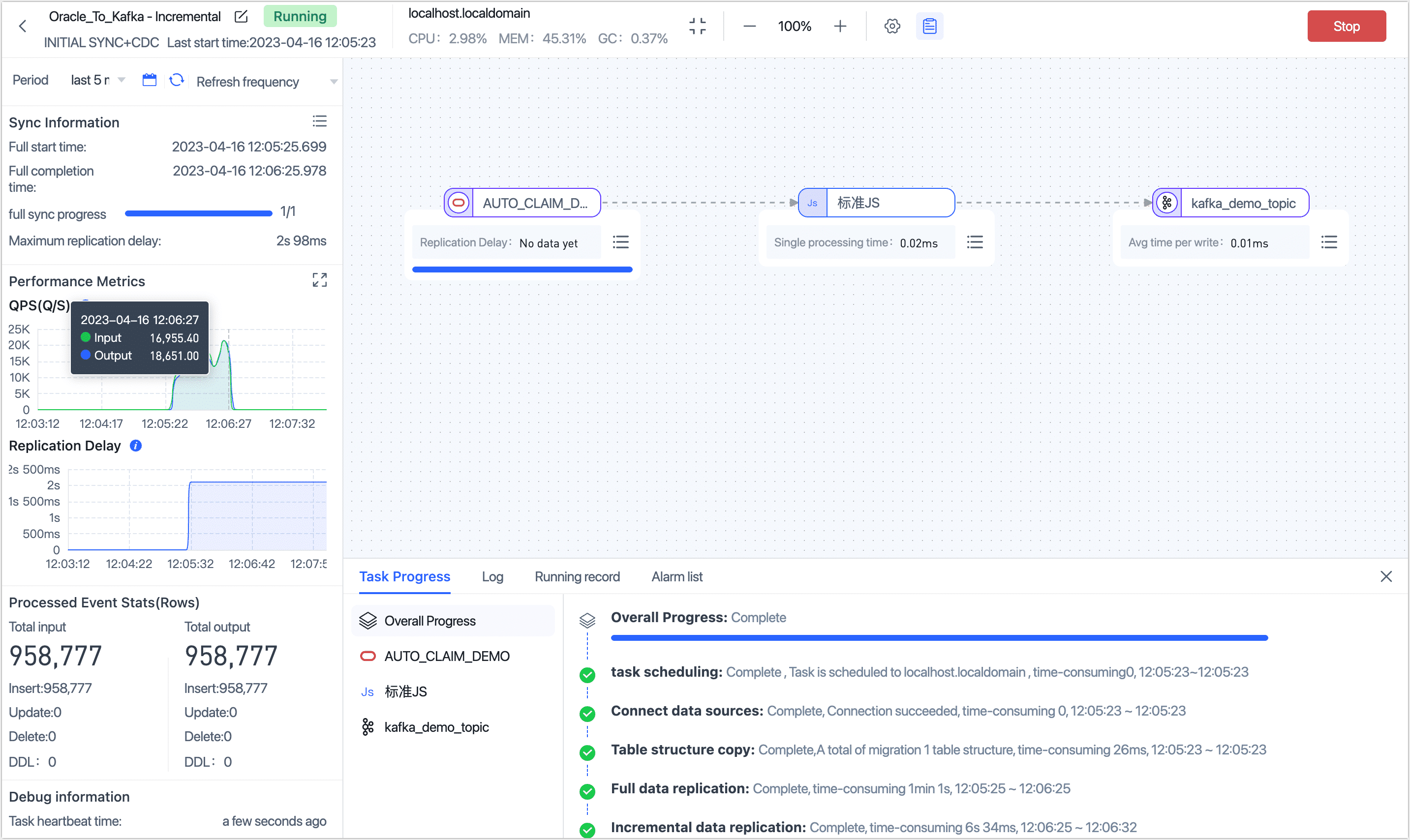1410x840 pixels.
Task: Zoom in on the canvas with plus button
Action: (840, 26)
